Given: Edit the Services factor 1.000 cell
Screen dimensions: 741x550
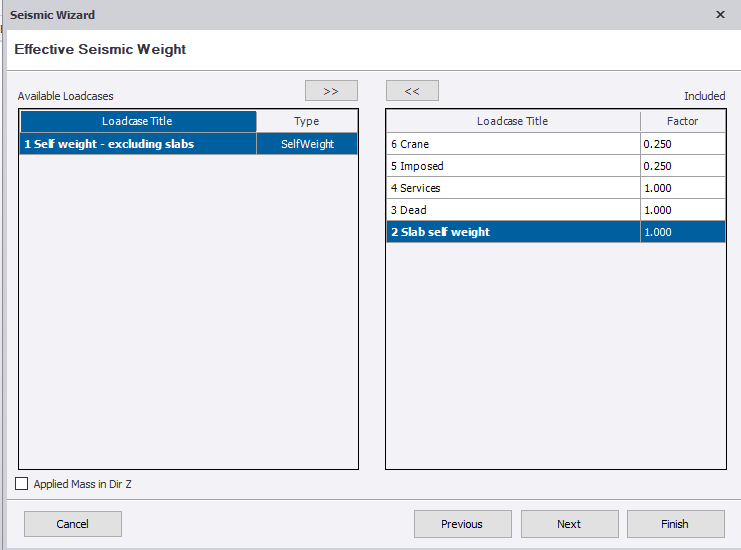Looking at the screenshot, I should 683,188.
